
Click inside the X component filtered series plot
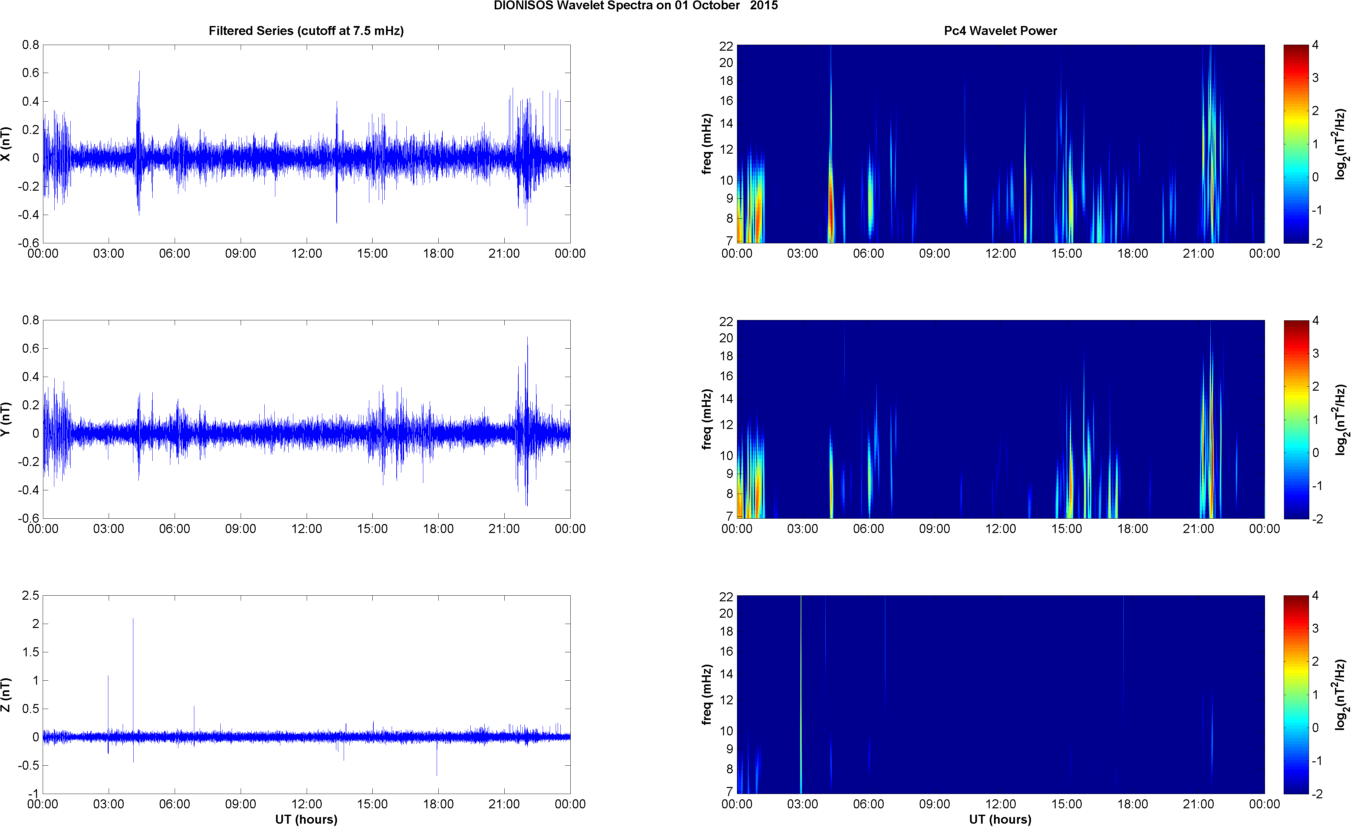(306, 143)
